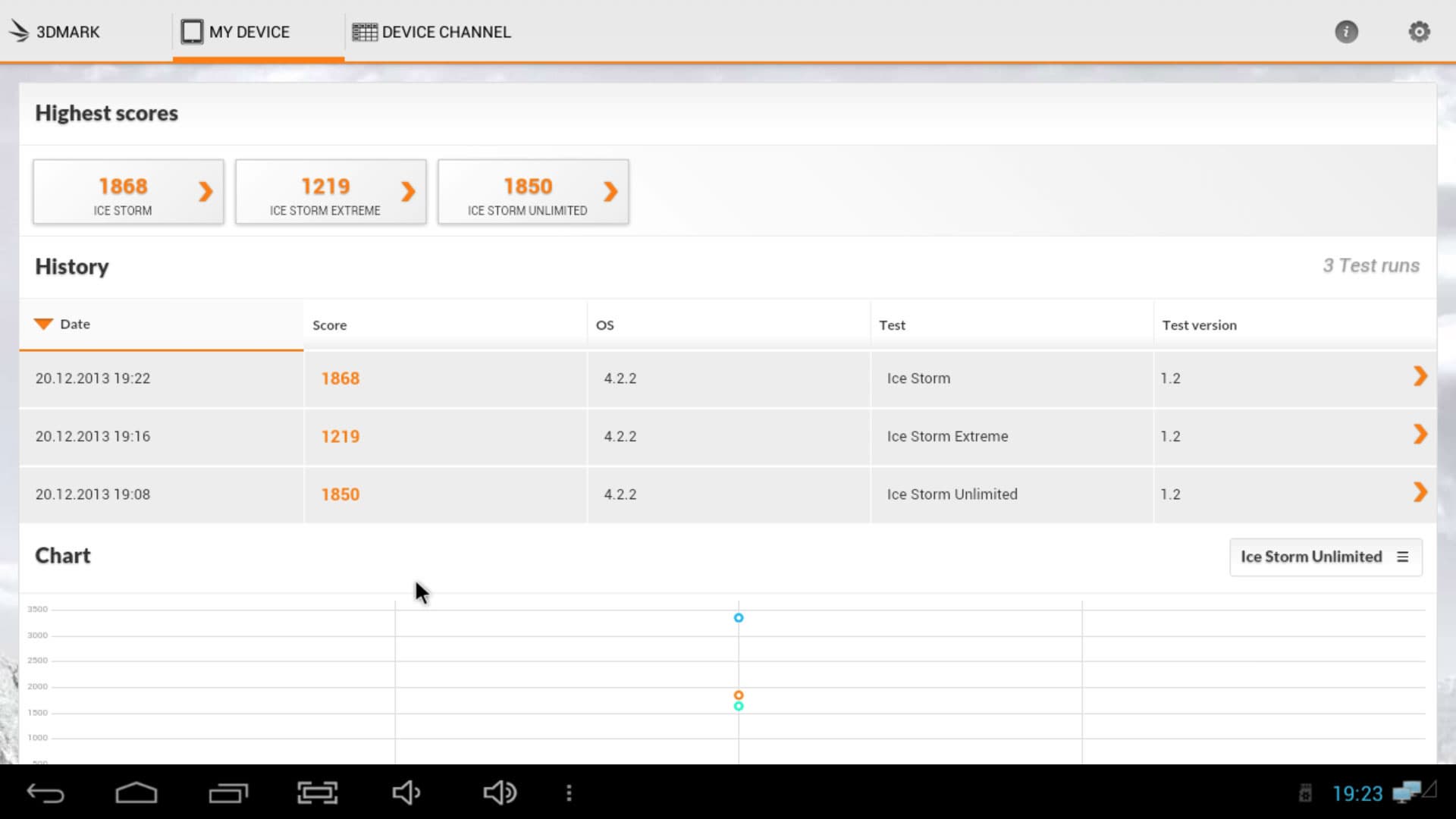This screenshot has height=819, width=1456.
Task: Expand the Ice Storm Extreme row arrow
Action: (1420, 435)
